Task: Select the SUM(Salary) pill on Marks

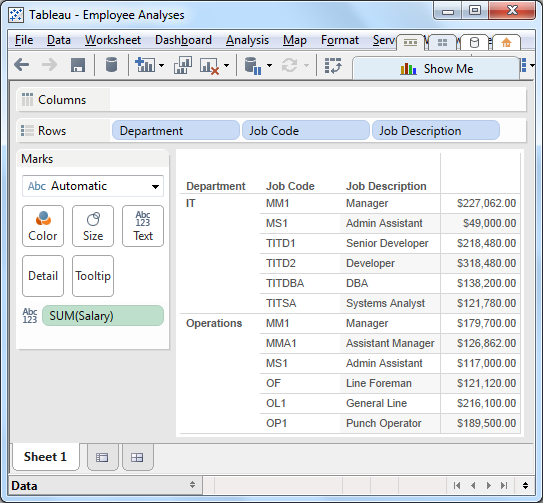Action: 103,316
